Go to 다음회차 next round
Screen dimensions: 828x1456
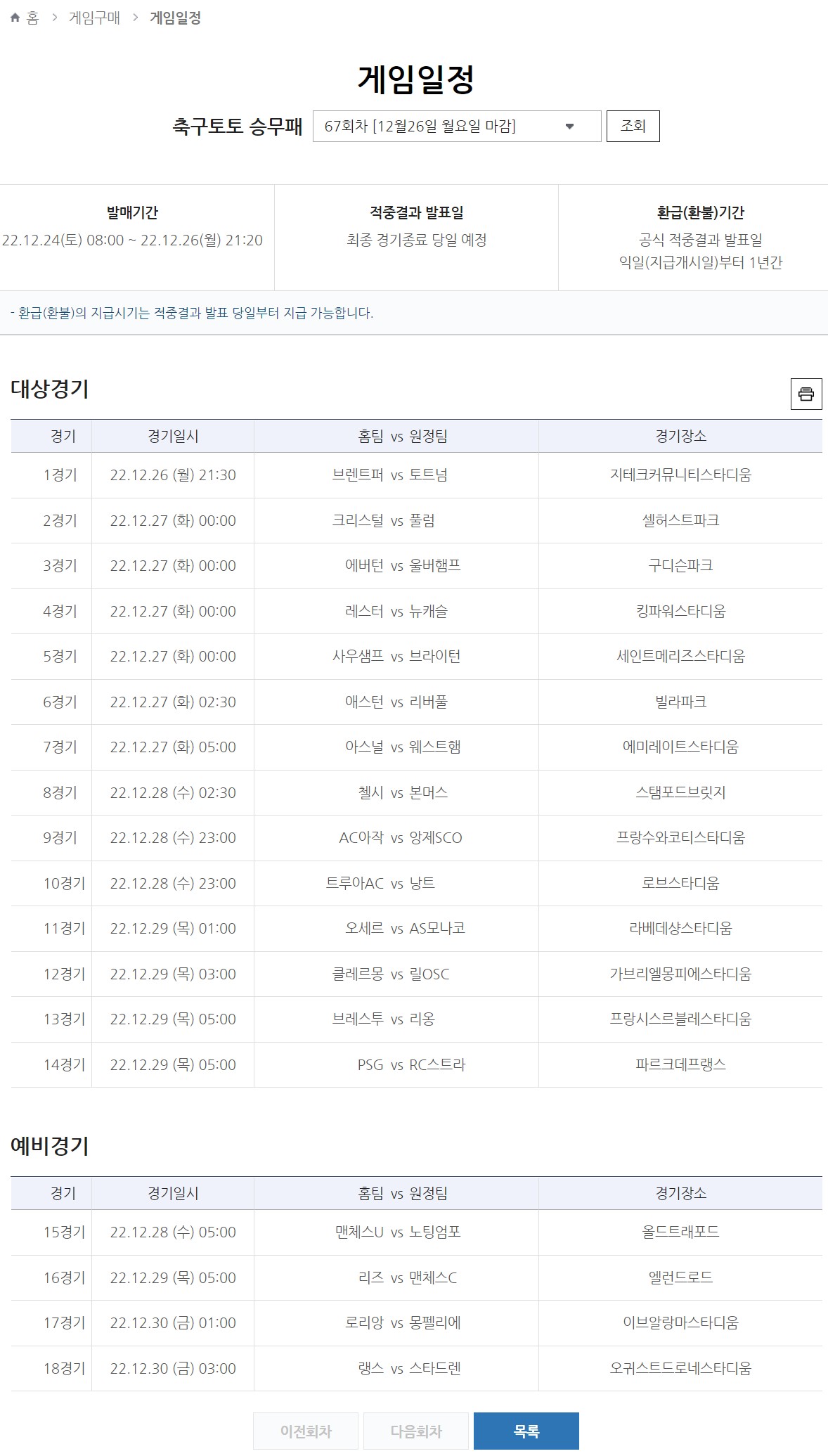(x=416, y=1431)
